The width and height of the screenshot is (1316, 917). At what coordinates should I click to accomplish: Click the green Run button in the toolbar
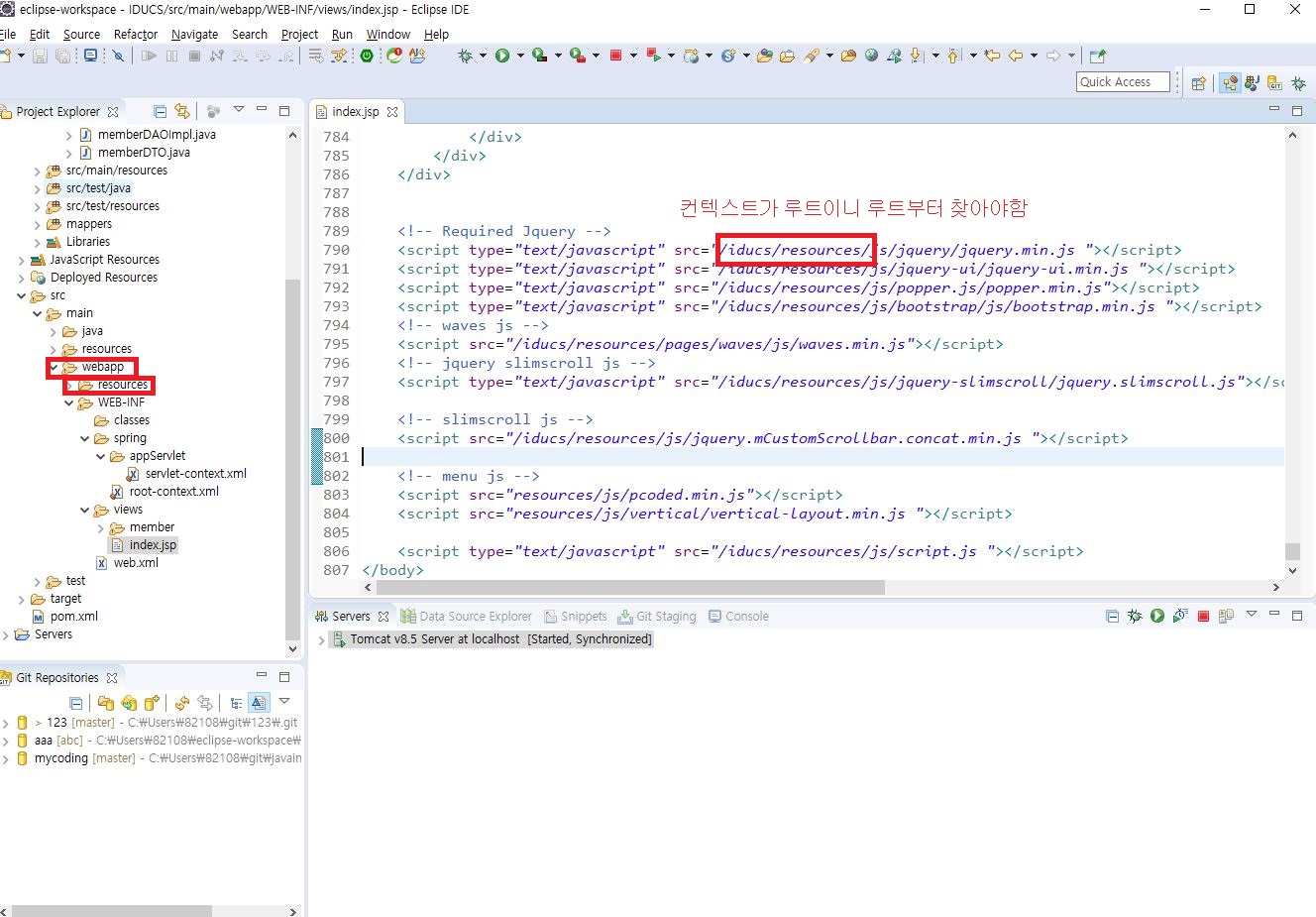[502, 57]
